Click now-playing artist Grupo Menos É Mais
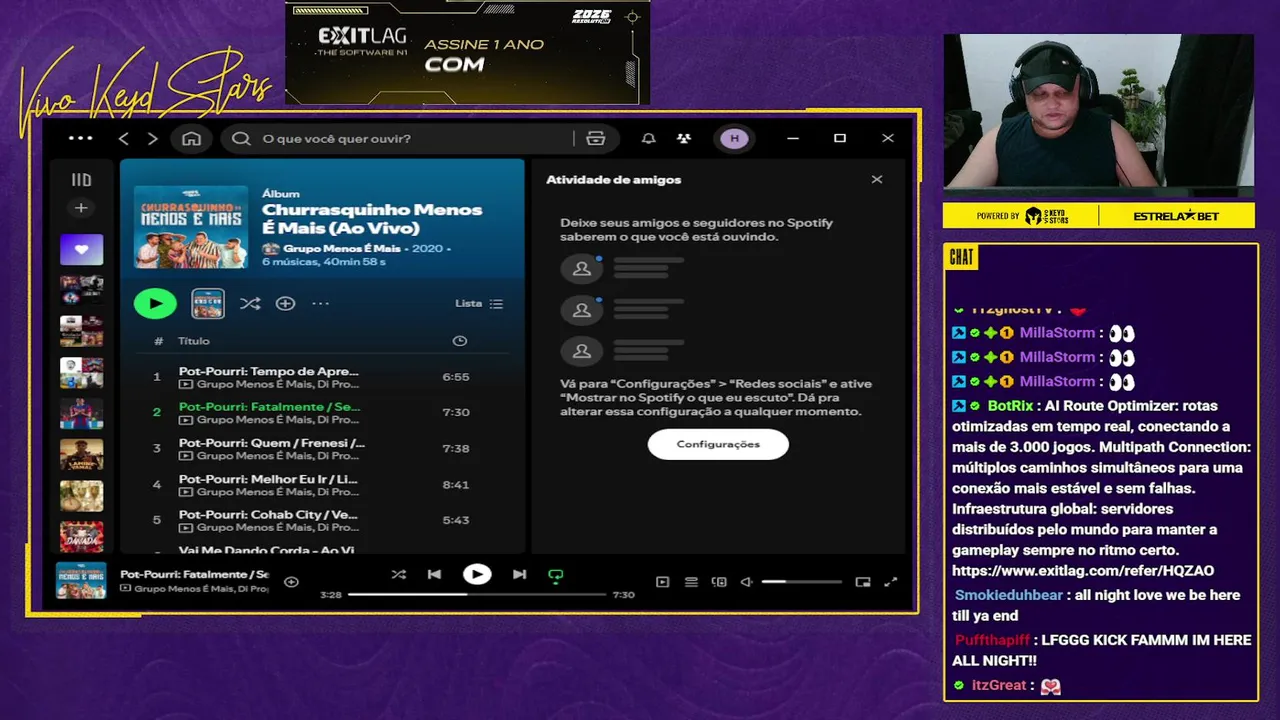1280x720 pixels. point(201,589)
